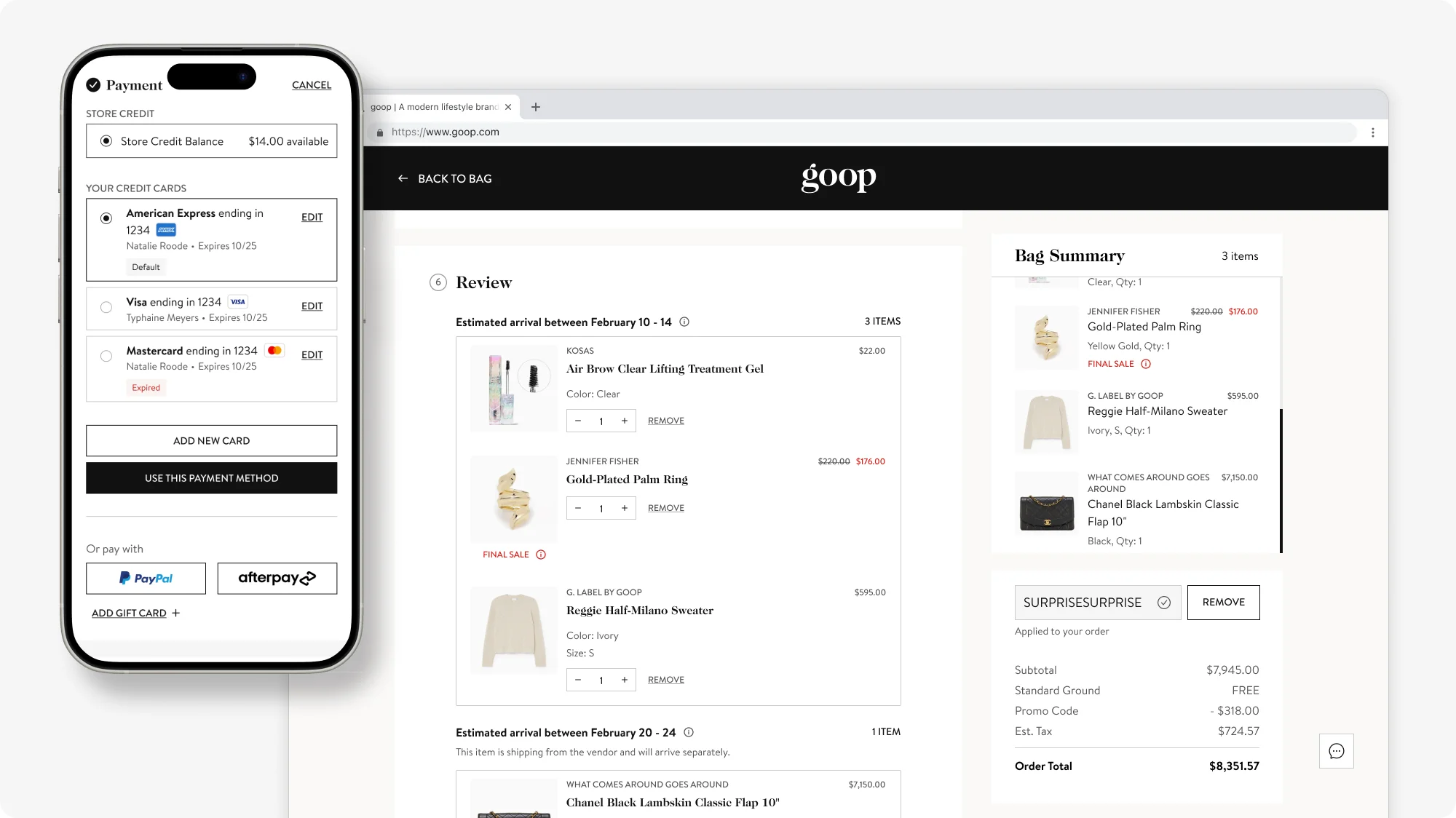
Task: Click REMOVE promo code button
Action: click(1223, 601)
